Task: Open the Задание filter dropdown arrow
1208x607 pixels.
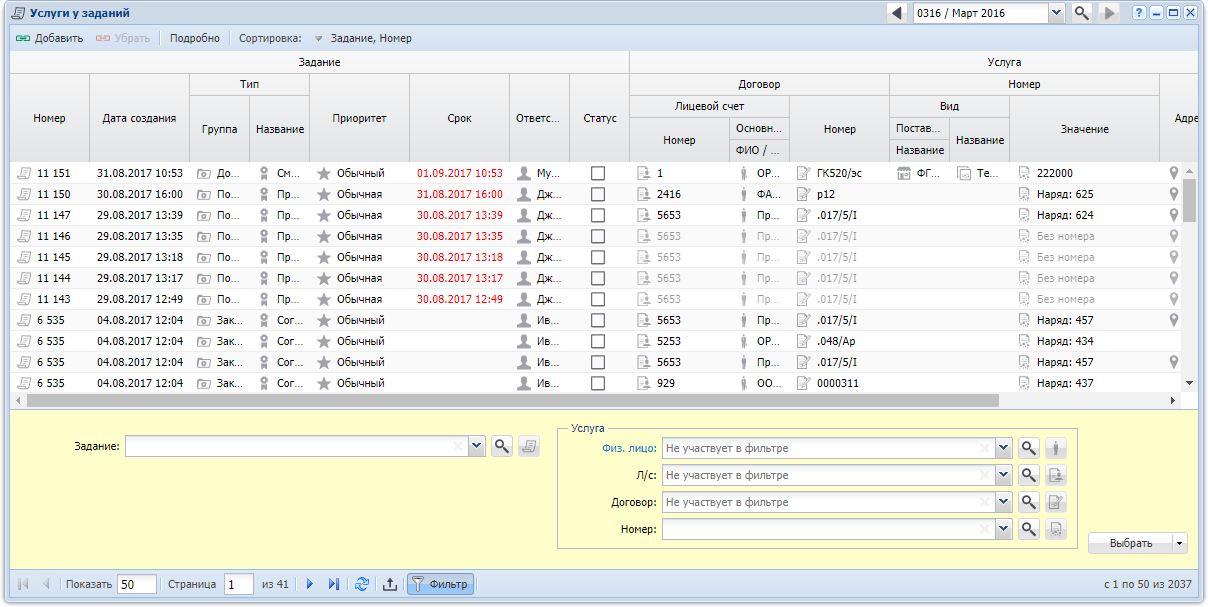Action: point(477,447)
